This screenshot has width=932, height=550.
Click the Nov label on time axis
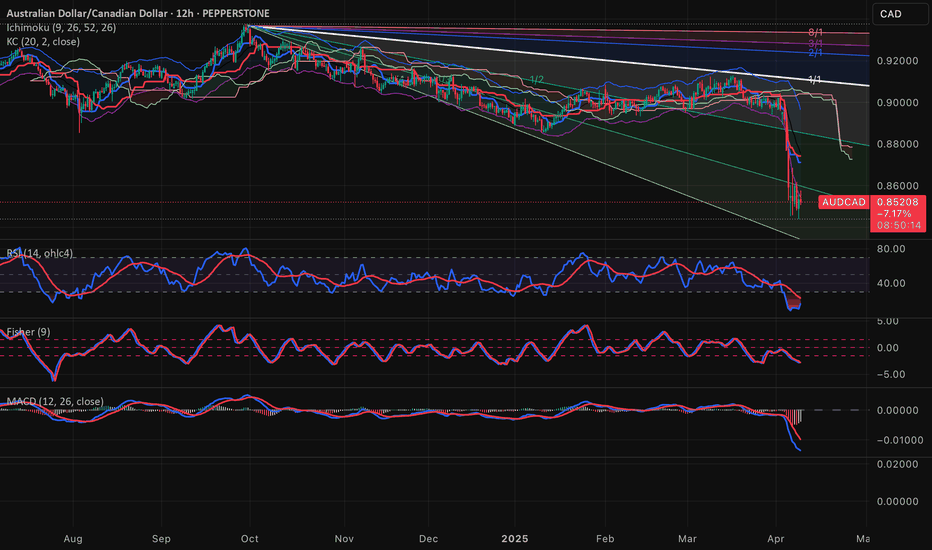344,539
